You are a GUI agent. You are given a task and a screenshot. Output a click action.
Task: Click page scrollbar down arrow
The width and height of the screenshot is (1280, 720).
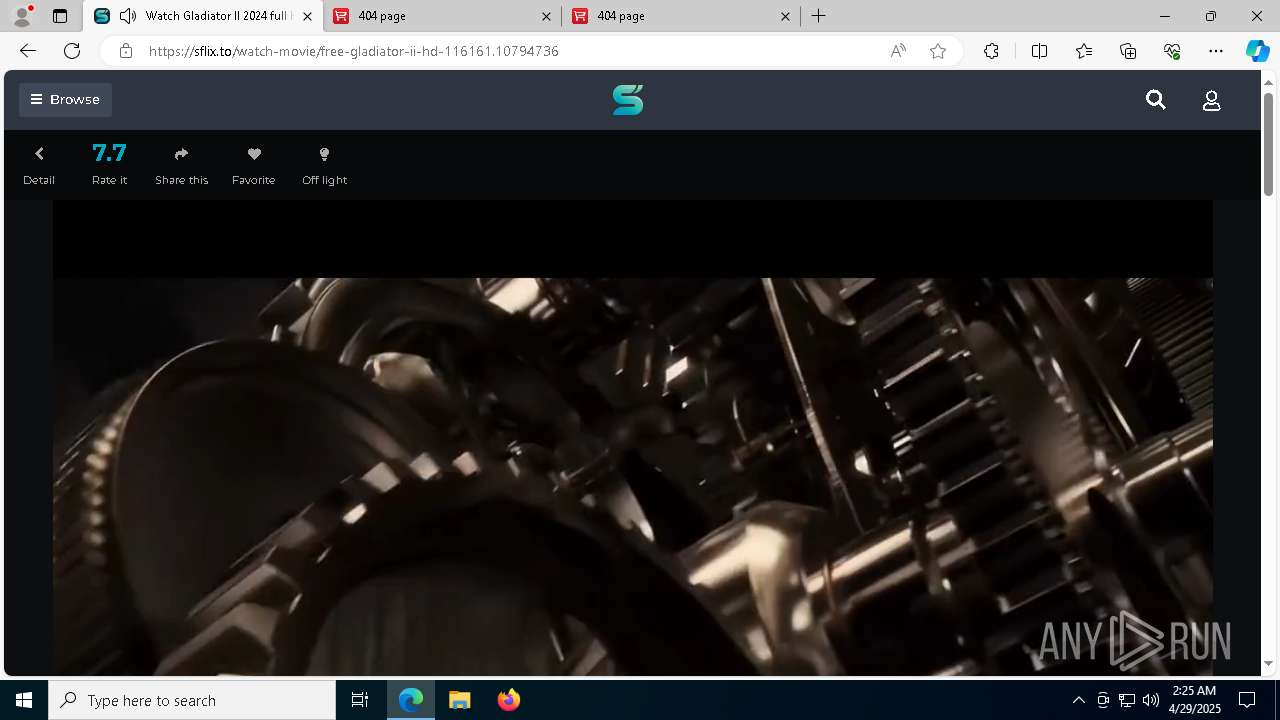pos(1269,663)
